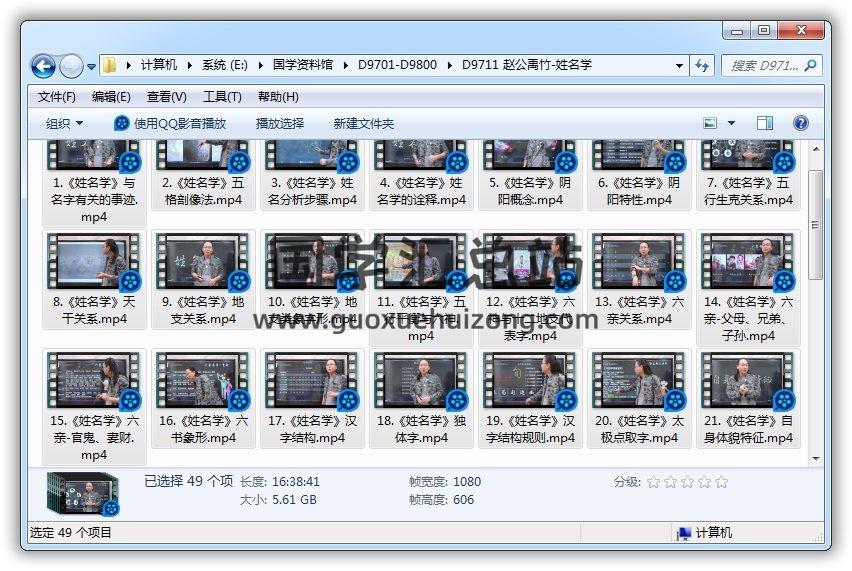Click the Back navigation arrow button
This screenshot has height=571, width=852.
43,66
